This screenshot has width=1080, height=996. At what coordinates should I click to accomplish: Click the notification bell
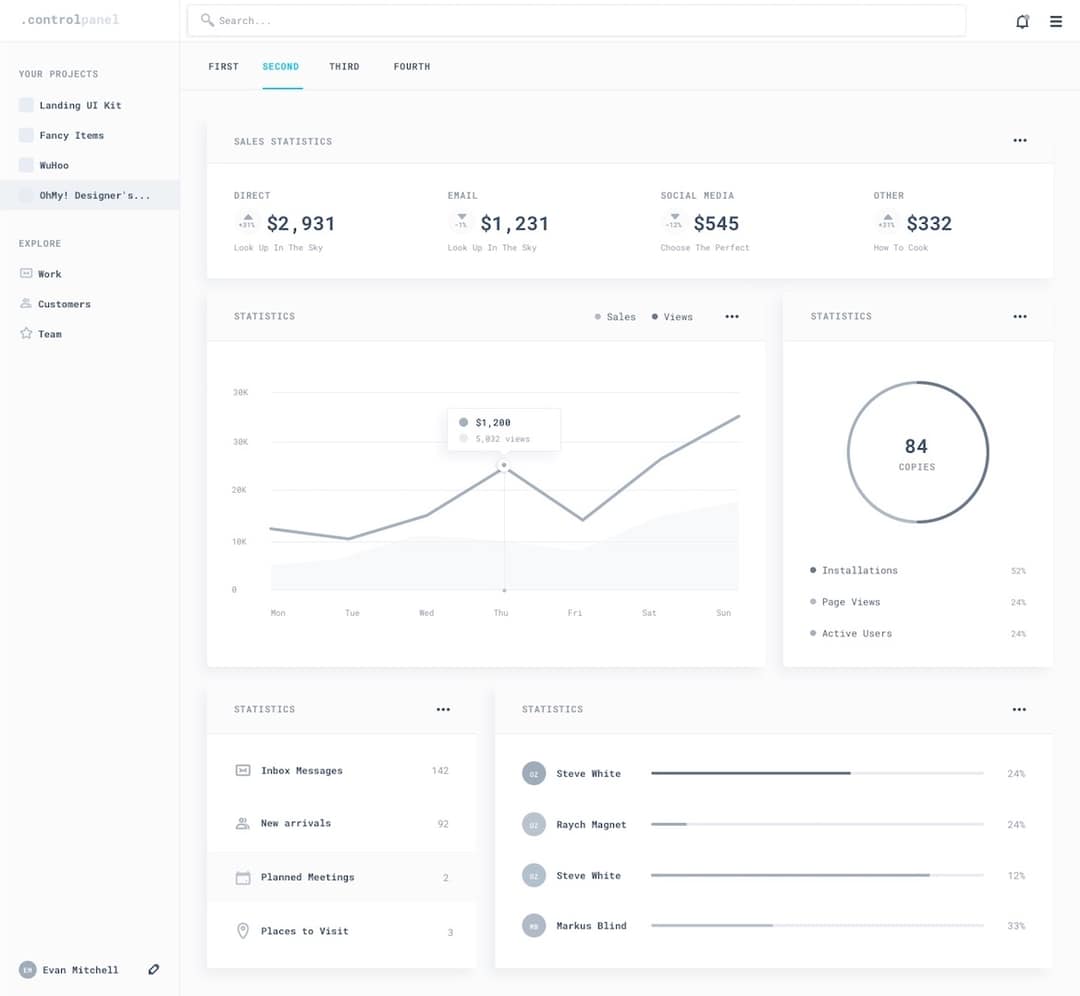click(x=1022, y=20)
